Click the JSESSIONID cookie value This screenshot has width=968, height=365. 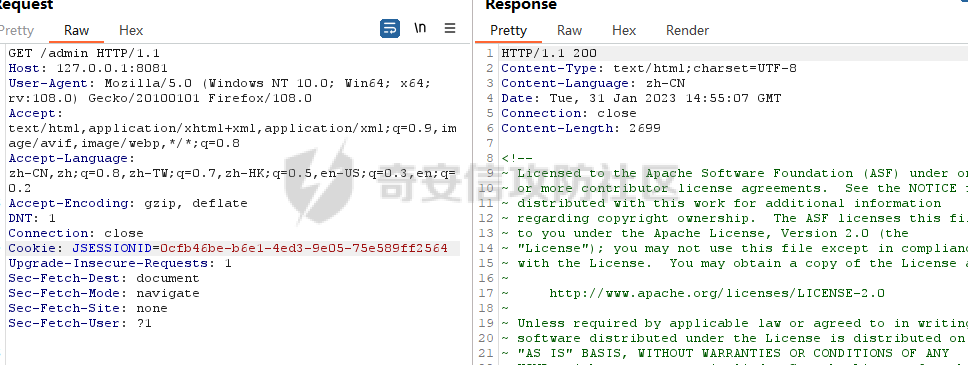pyautogui.click(x=304, y=248)
